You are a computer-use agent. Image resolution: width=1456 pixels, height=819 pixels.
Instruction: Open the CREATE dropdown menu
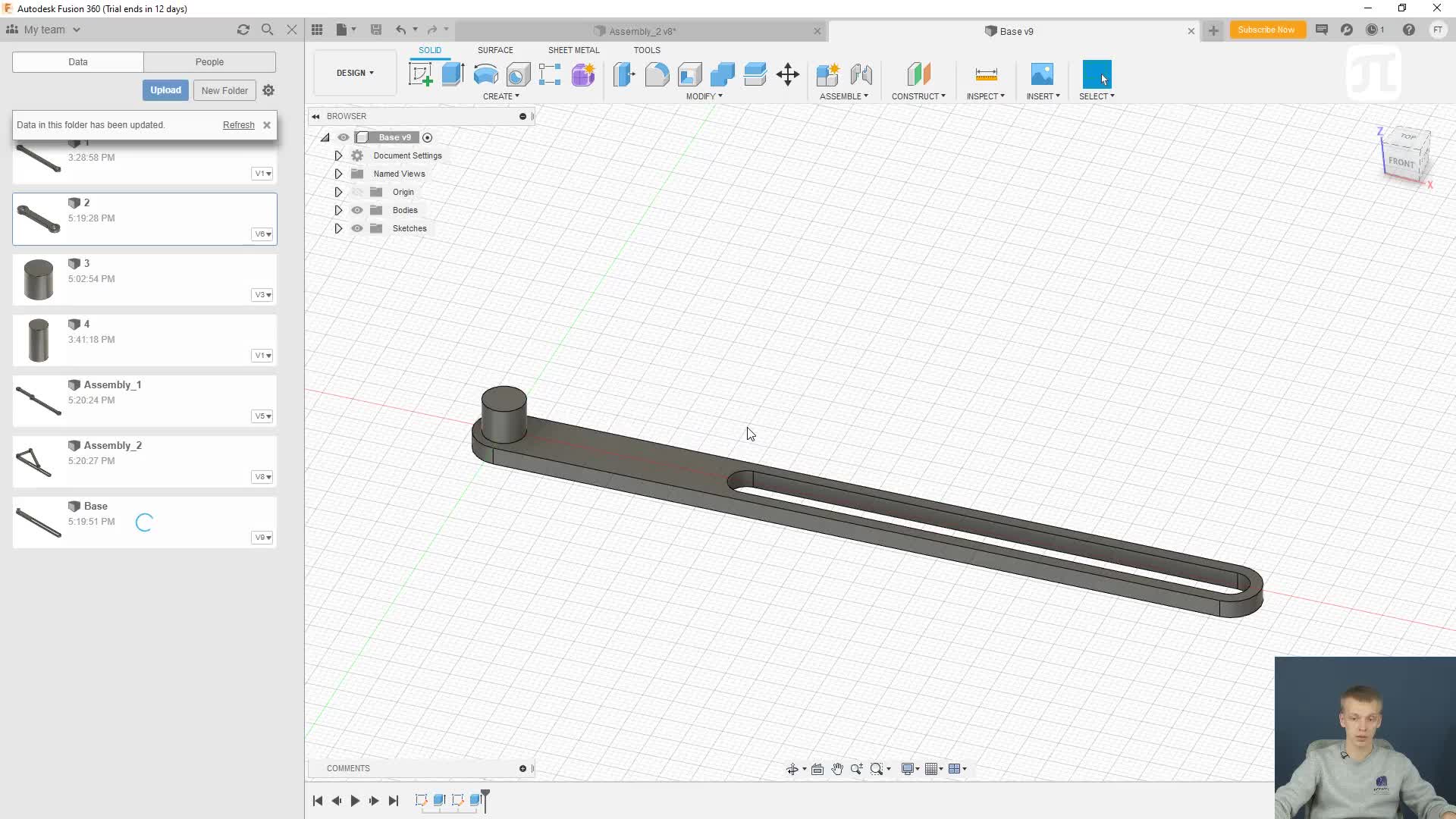pyautogui.click(x=501, y=96)
